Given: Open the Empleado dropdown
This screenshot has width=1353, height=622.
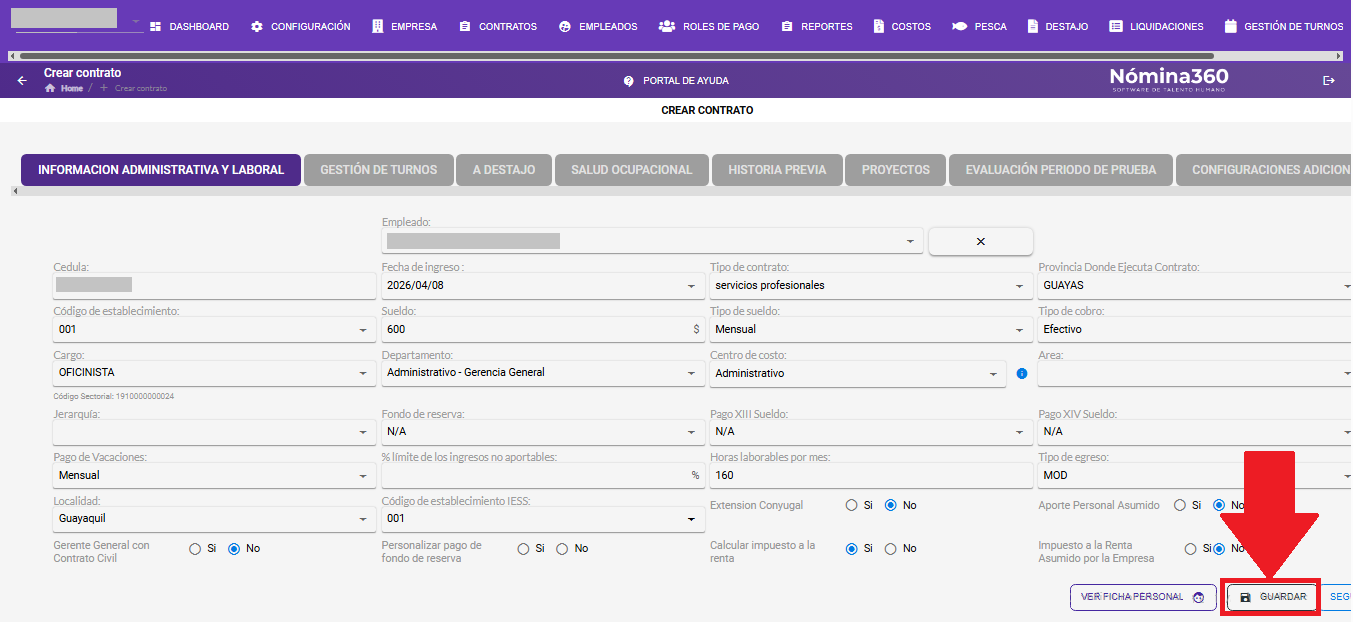Looking at the screenshot, I should 652,241.
